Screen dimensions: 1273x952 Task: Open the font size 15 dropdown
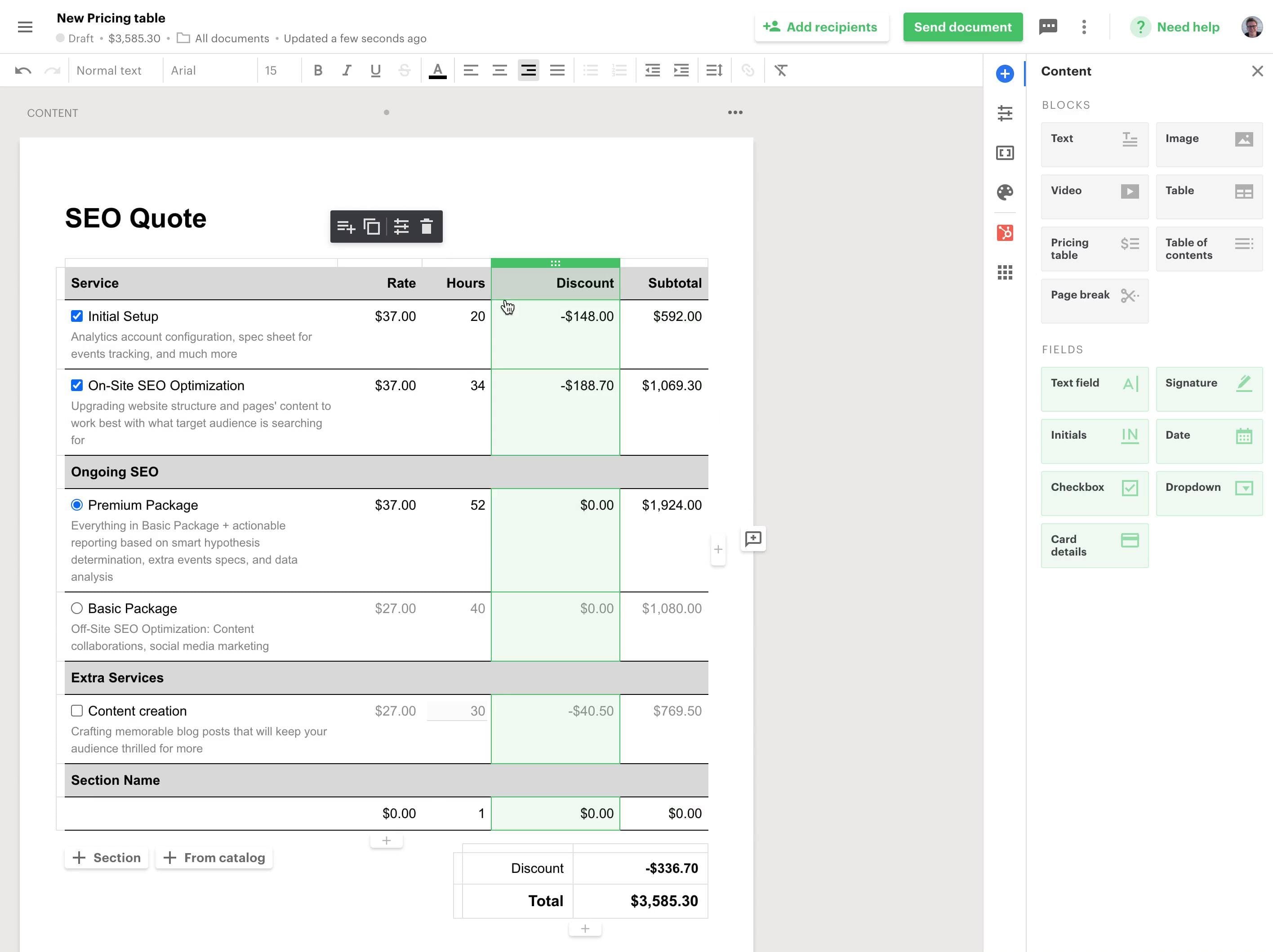pyautogui.click(x=280, y=70)
